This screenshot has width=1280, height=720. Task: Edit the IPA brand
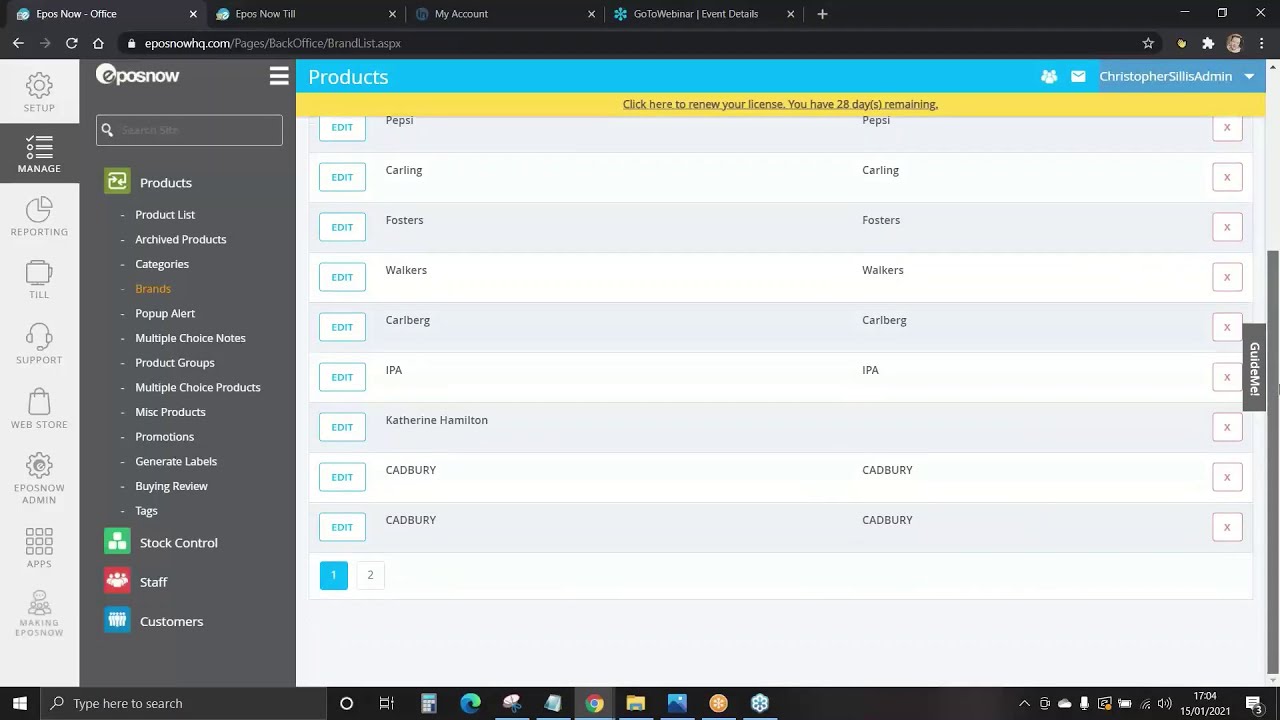[x=342, y=377]
